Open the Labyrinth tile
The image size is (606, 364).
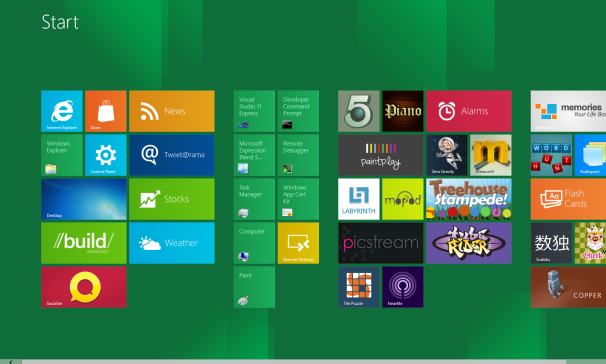point(359,199)
